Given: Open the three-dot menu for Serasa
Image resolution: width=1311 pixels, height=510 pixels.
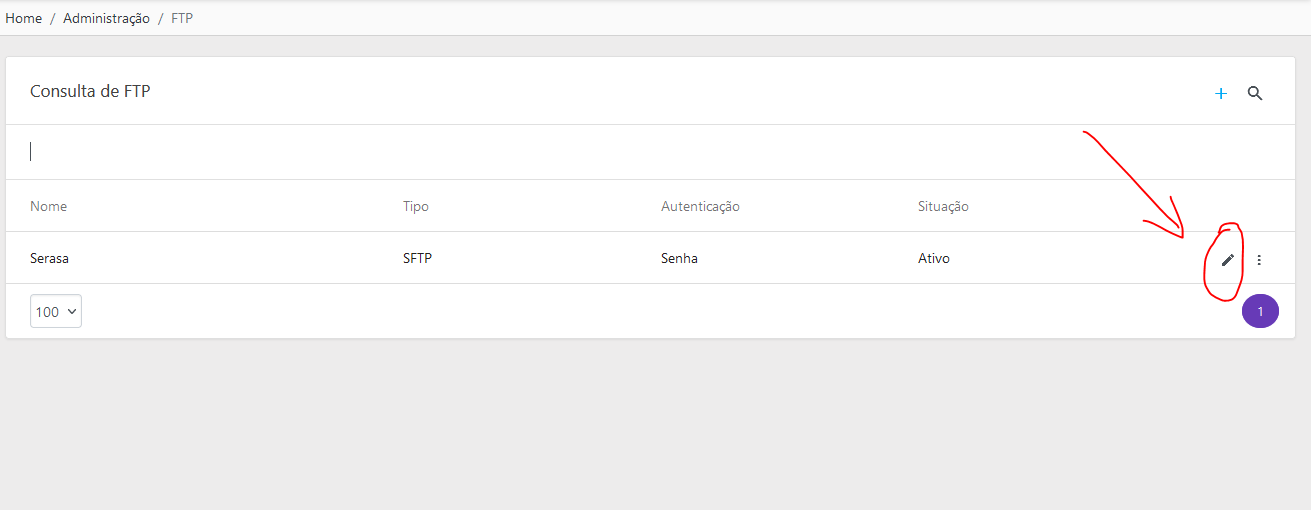Looking at the screenshot, I should [1259, 260].
